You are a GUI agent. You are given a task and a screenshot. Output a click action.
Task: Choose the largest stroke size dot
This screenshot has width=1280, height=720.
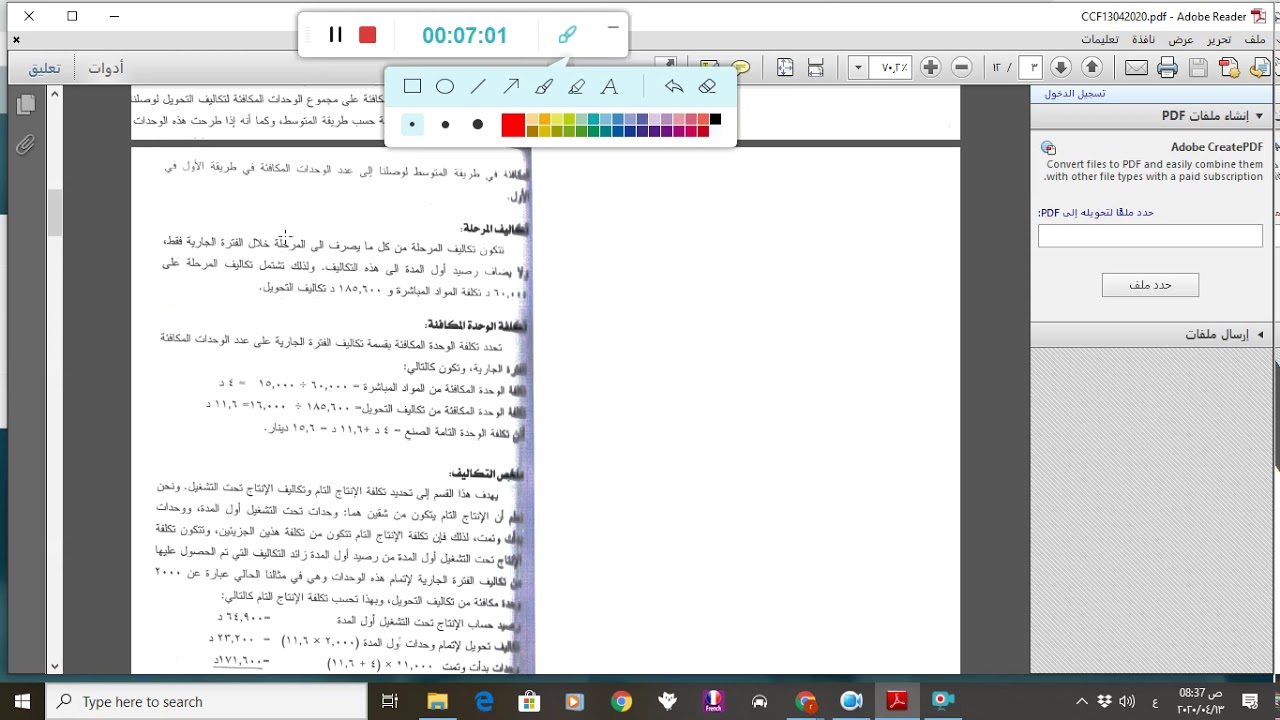(478, 125)
